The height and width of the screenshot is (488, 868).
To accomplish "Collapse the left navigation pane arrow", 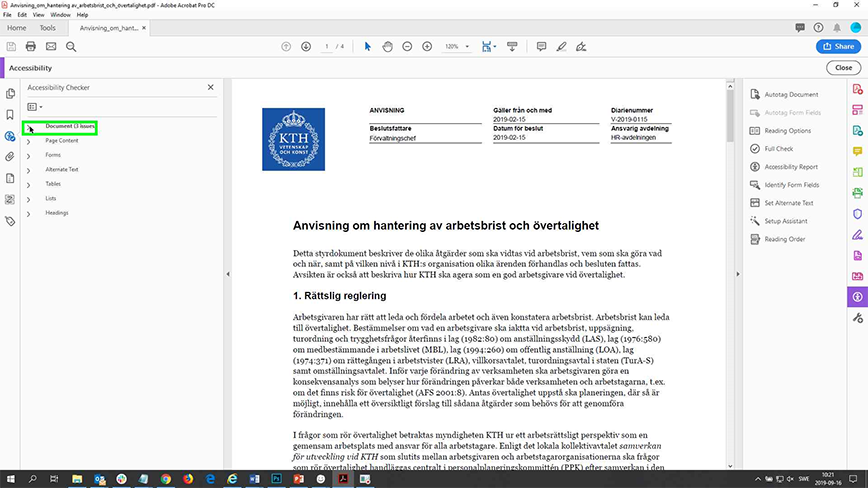I will click(x=228, y=274).
